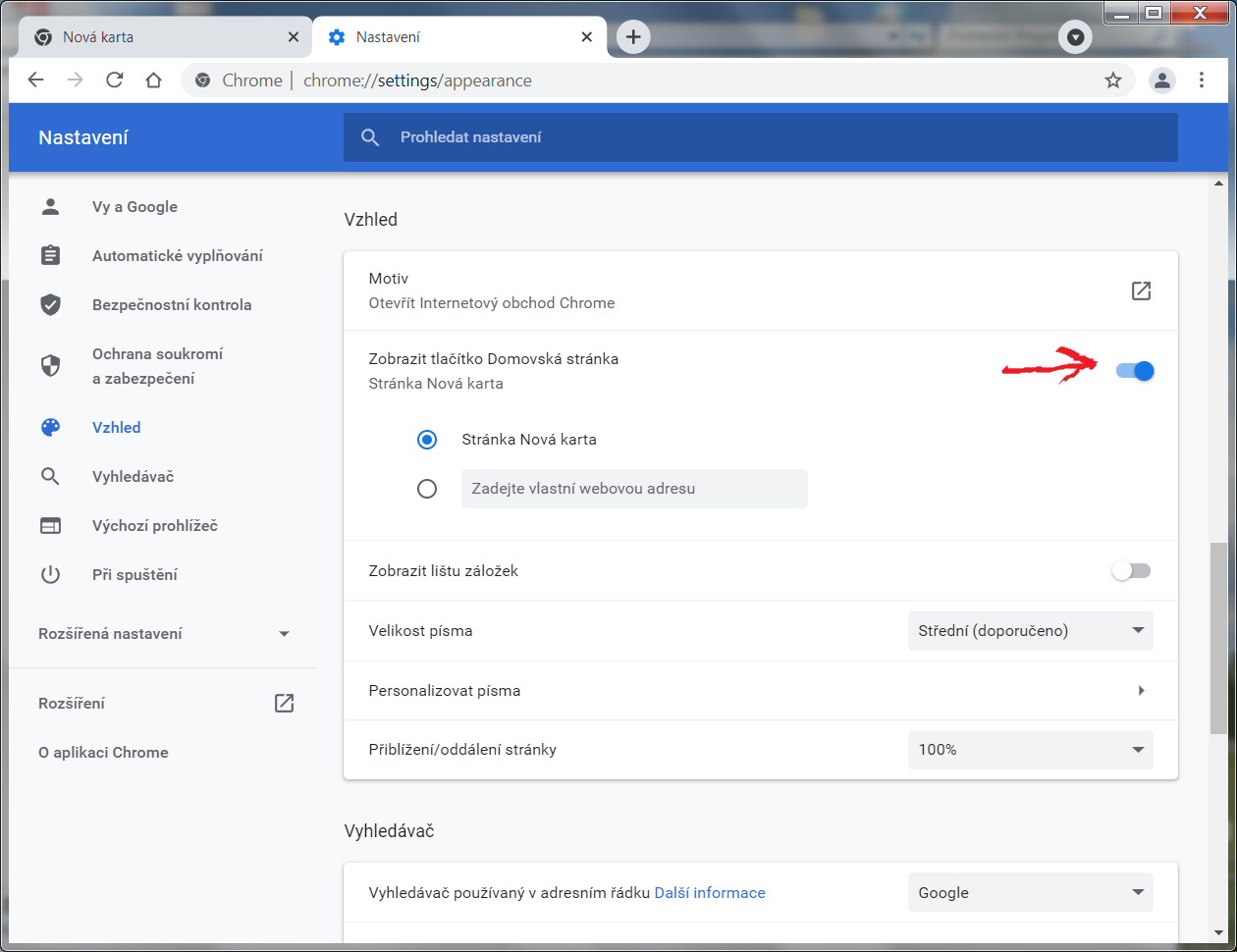
Task: Select custom web address radio button
Action: (427, 489)
